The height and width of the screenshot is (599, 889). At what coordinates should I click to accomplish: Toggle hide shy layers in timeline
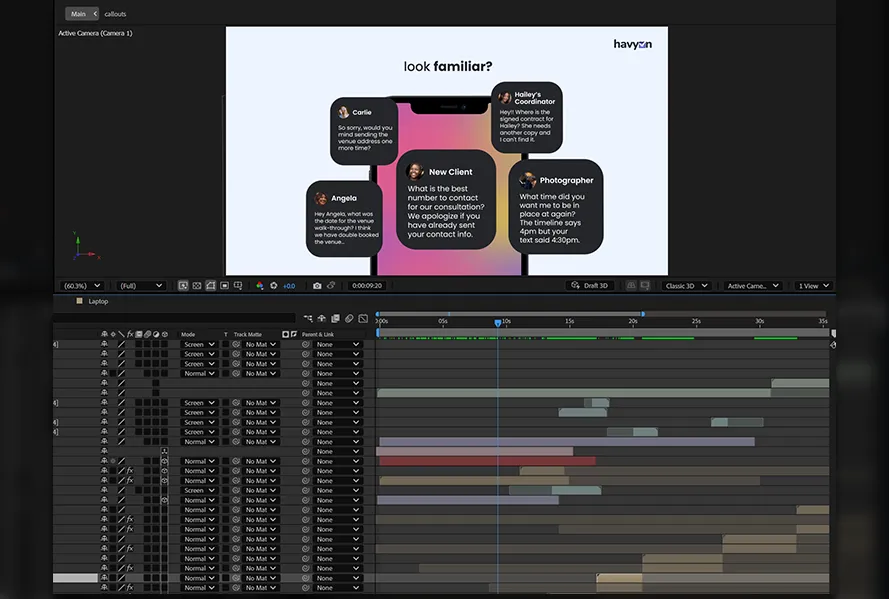tap(321, 318)
